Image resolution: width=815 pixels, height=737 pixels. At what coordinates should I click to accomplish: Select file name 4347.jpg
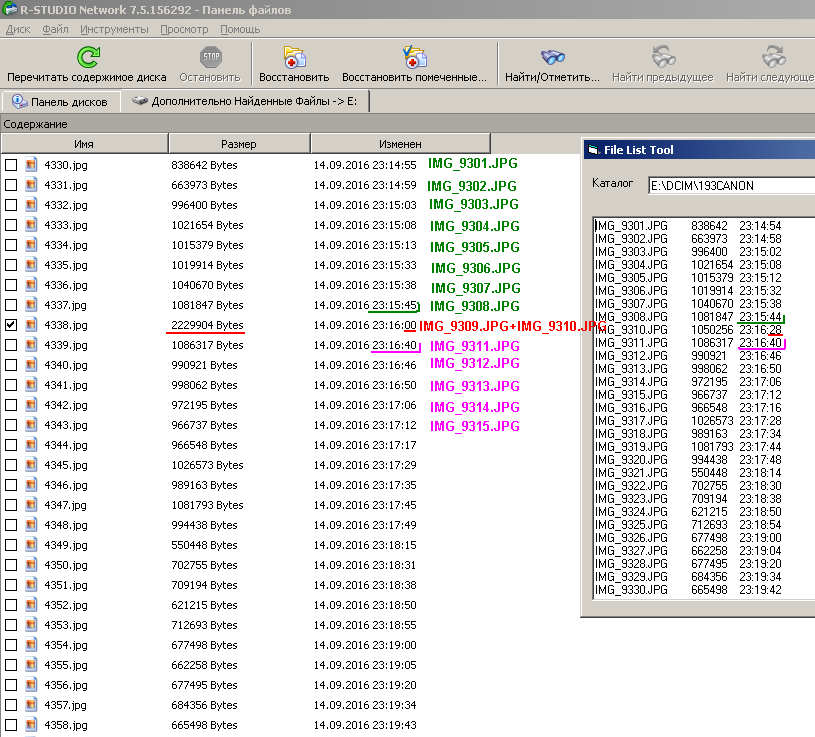(x=65, y=505)
